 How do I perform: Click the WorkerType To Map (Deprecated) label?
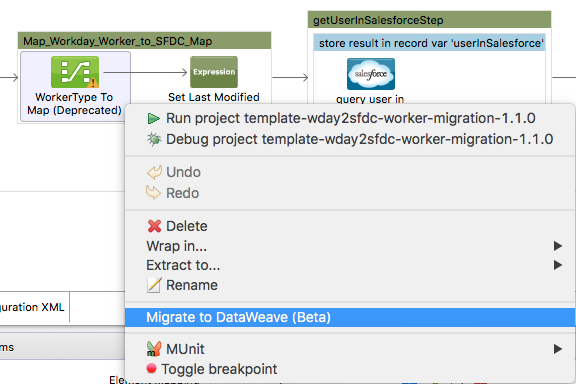(x=75, y=104)
